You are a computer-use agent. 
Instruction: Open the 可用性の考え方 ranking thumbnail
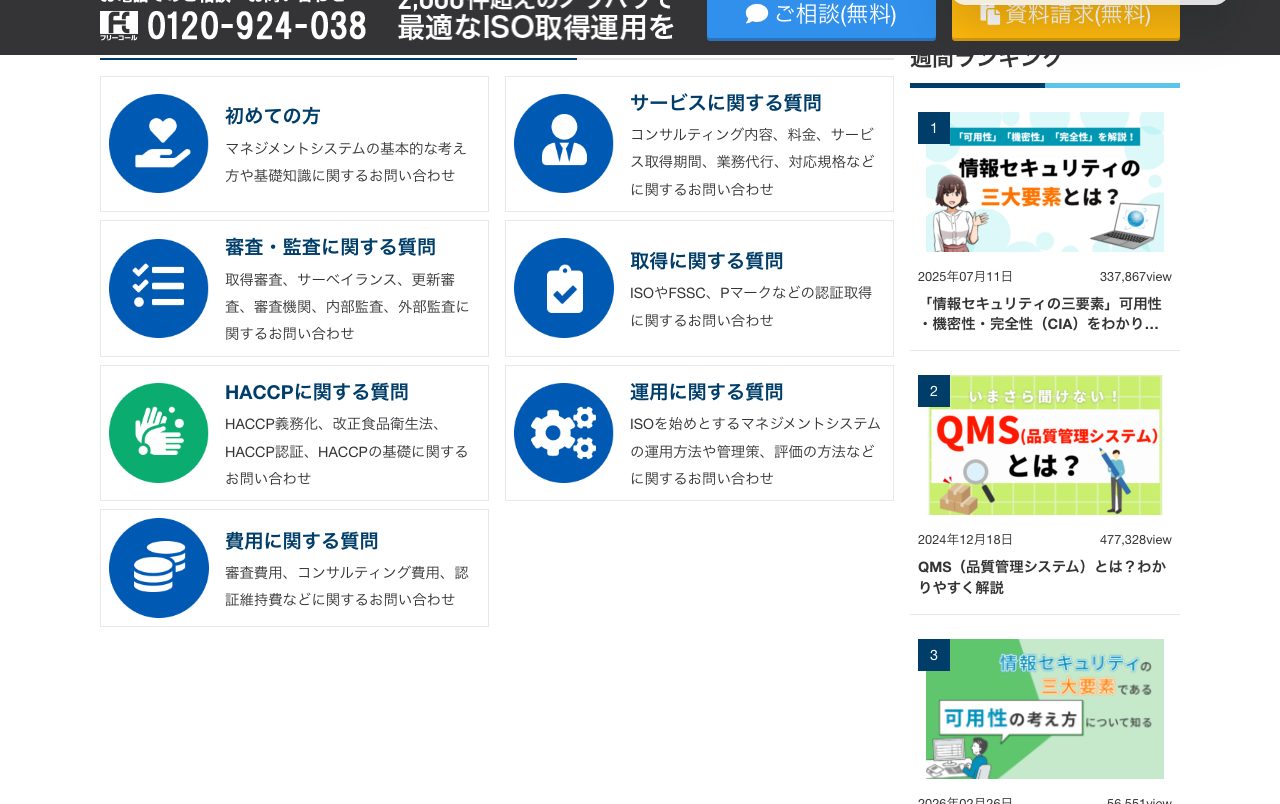coord(1045,709)
